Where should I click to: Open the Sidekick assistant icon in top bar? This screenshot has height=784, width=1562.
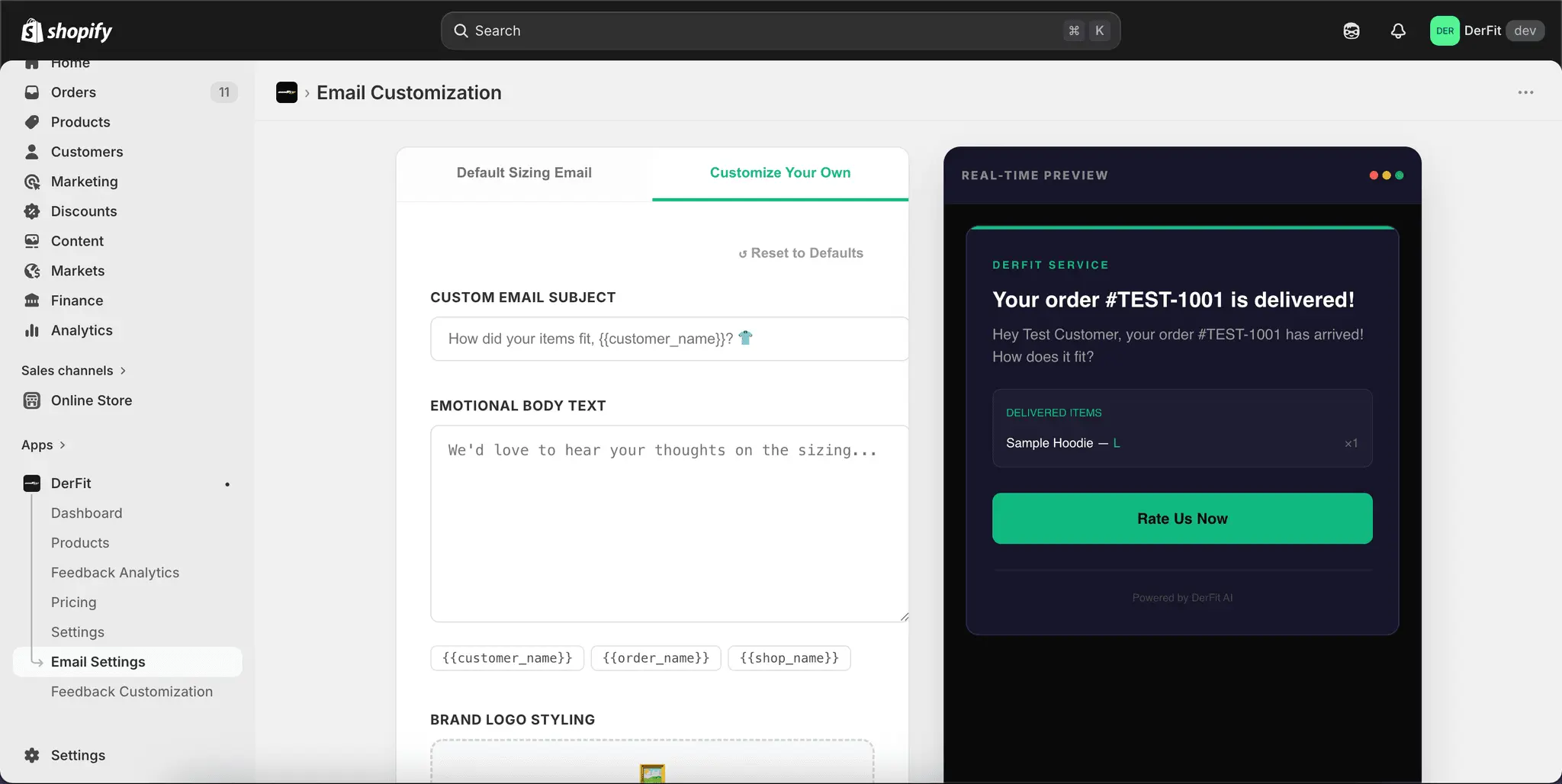pos(1351,31)
